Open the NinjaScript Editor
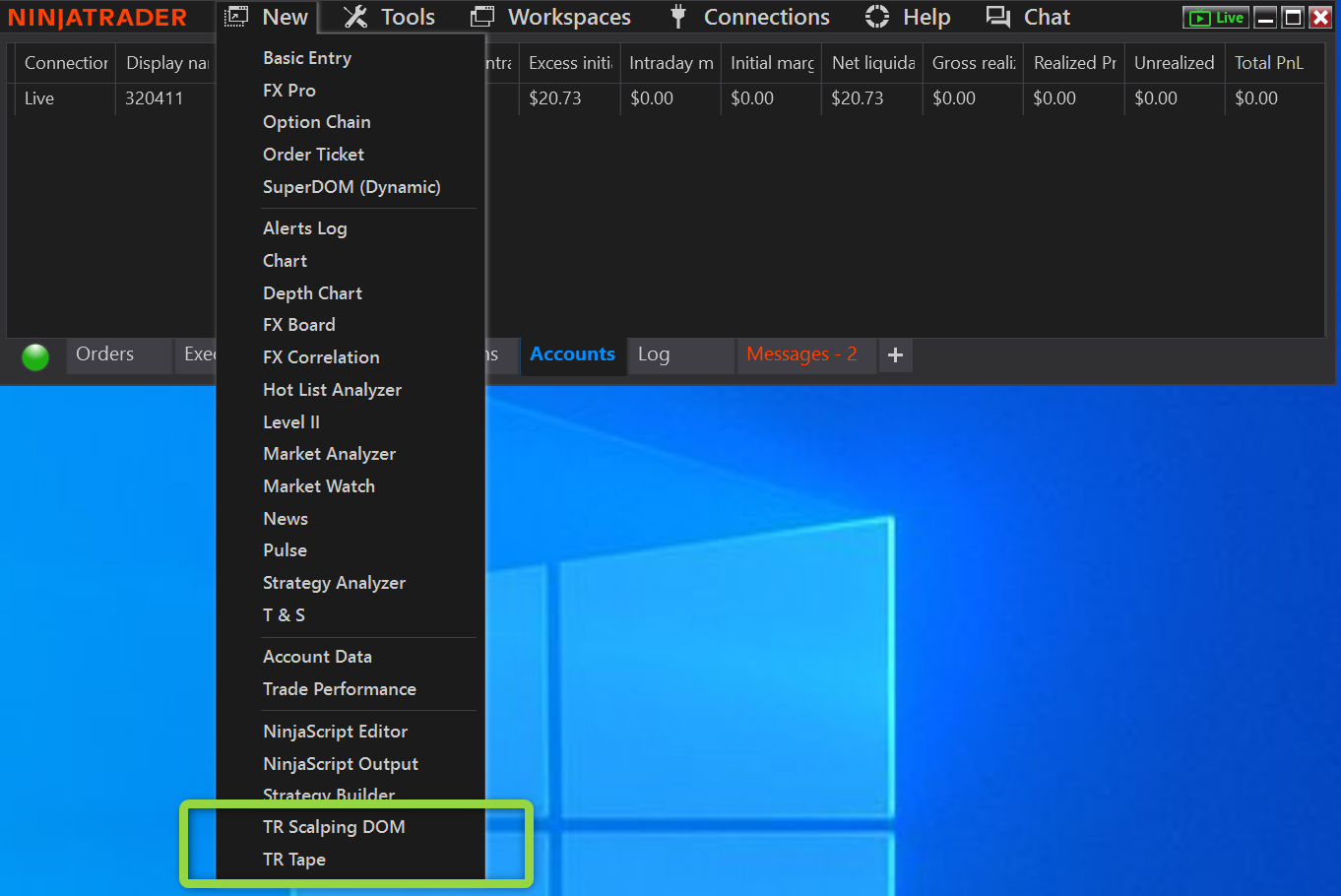 (335, 732)
